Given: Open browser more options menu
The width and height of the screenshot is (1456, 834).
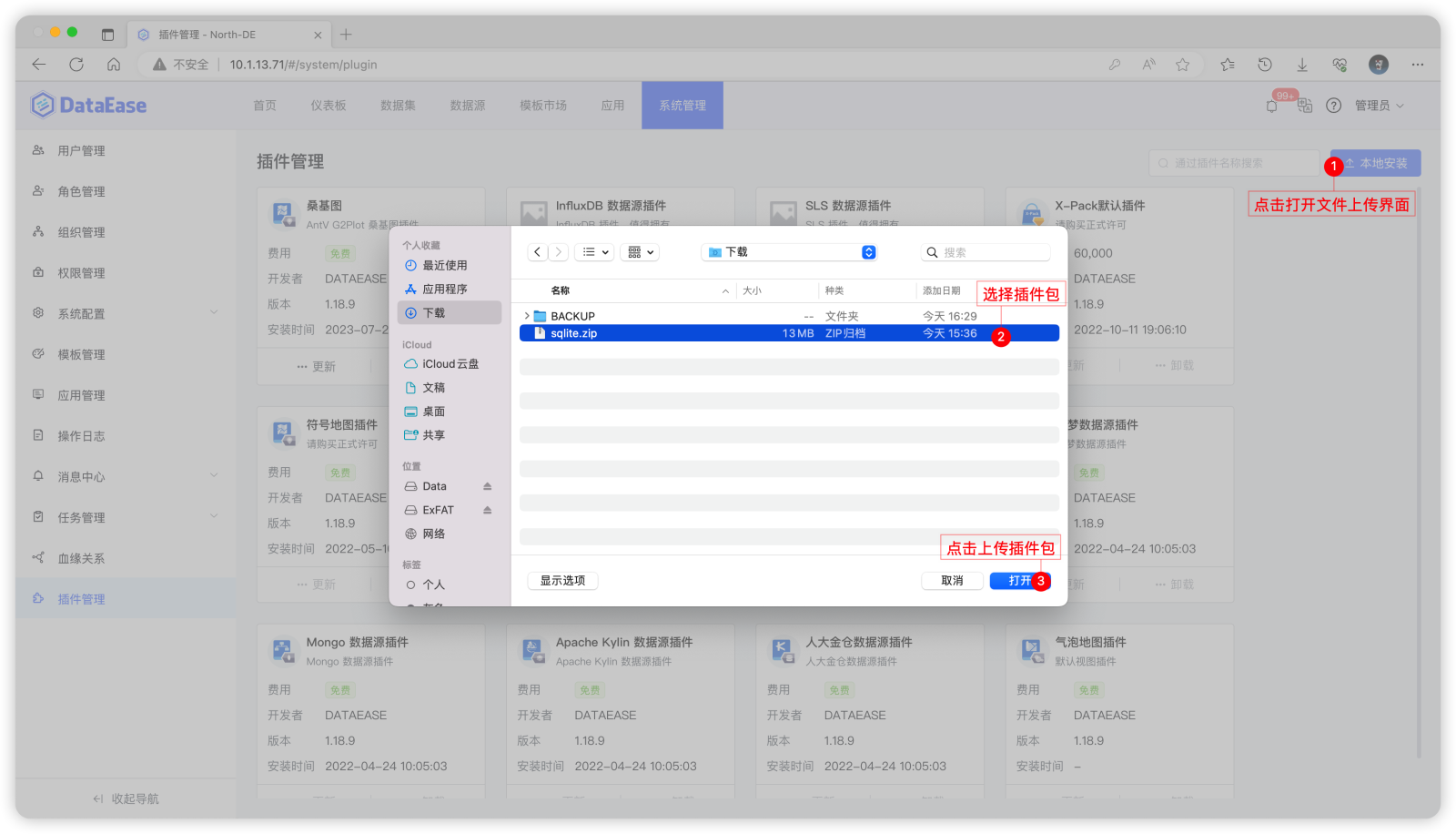Looking at the screenshot, I should point(1418,65).
